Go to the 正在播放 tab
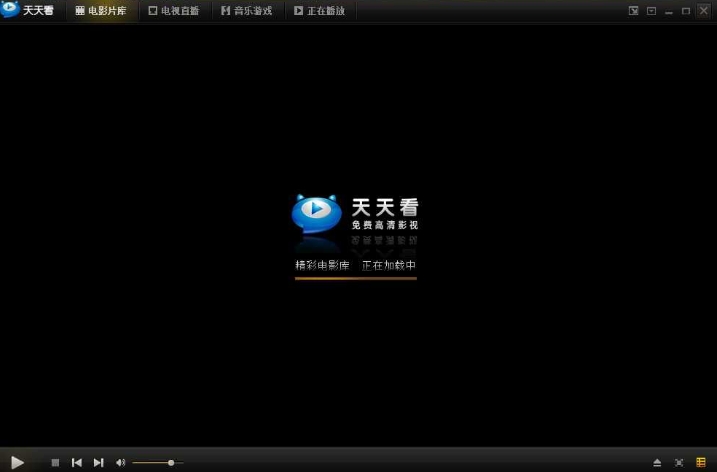 [x=320, y=11]
